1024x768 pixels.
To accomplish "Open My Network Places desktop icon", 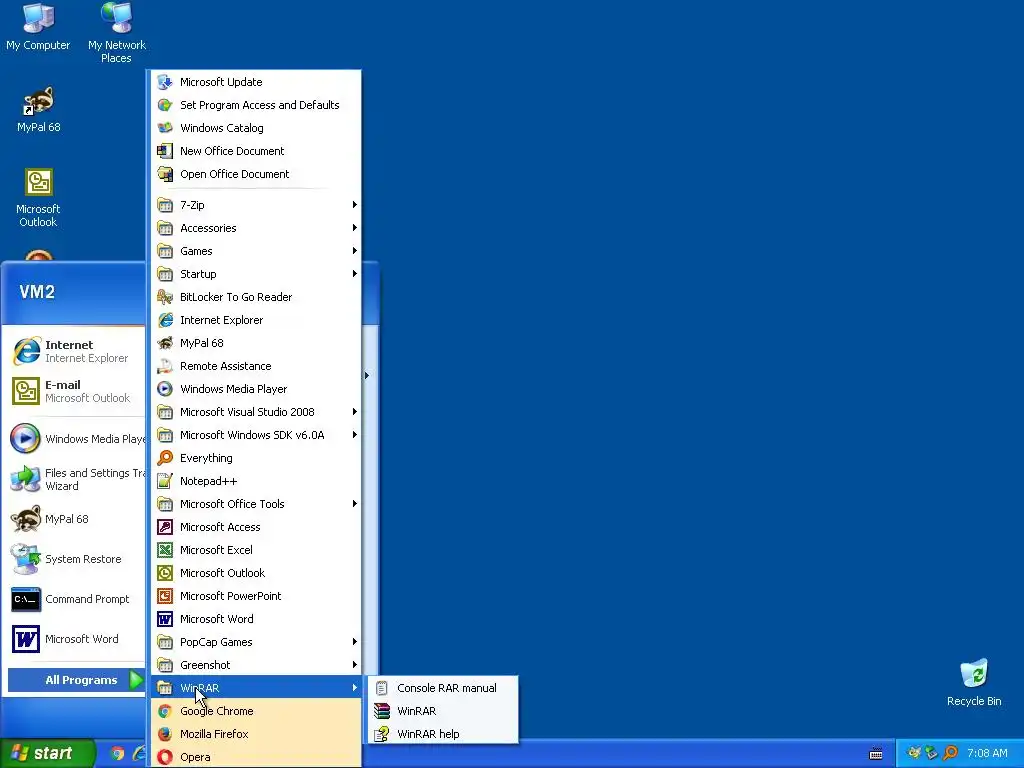I will 116,33.
